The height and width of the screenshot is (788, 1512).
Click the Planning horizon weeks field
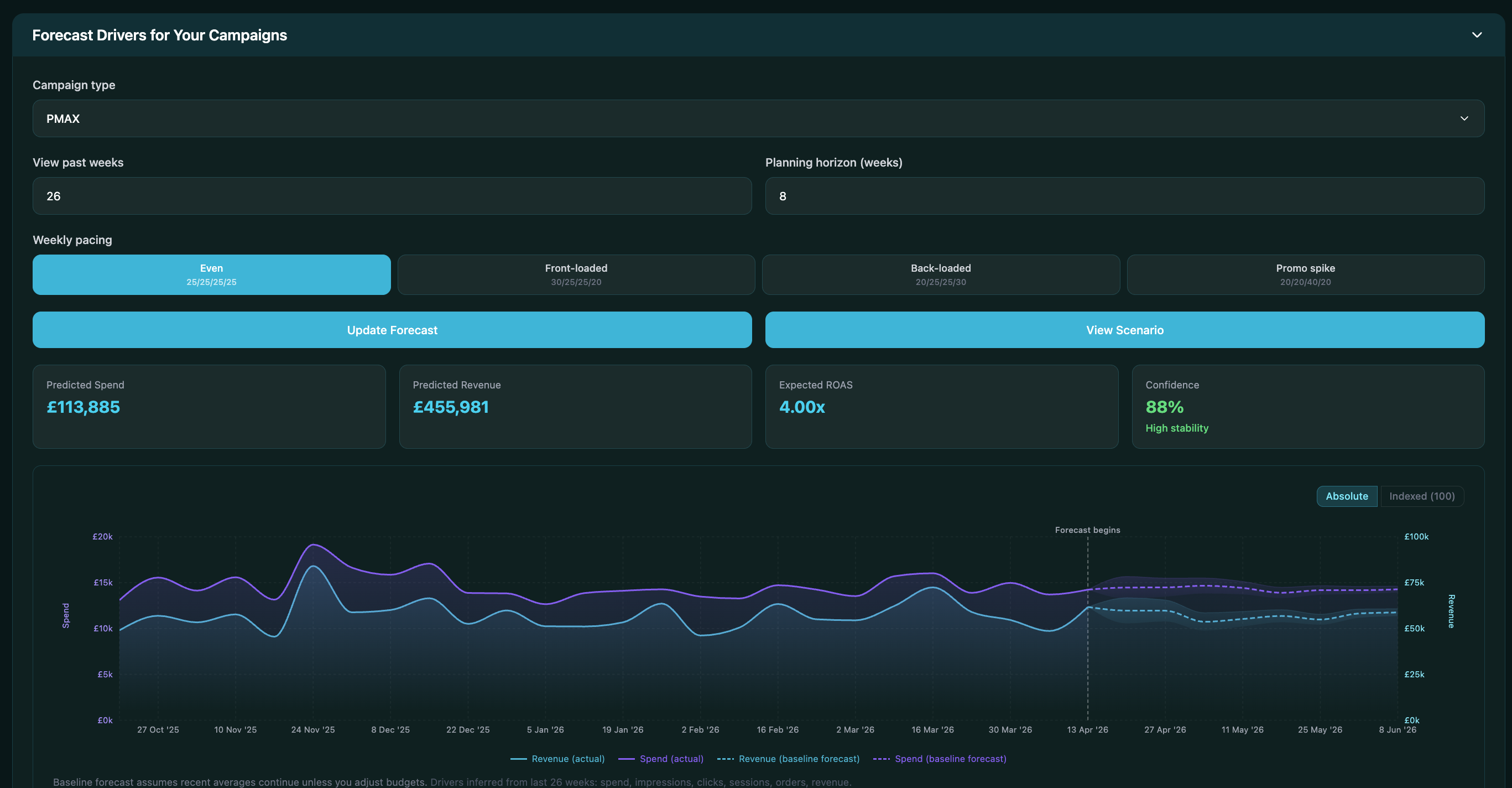pos(1124,195)
